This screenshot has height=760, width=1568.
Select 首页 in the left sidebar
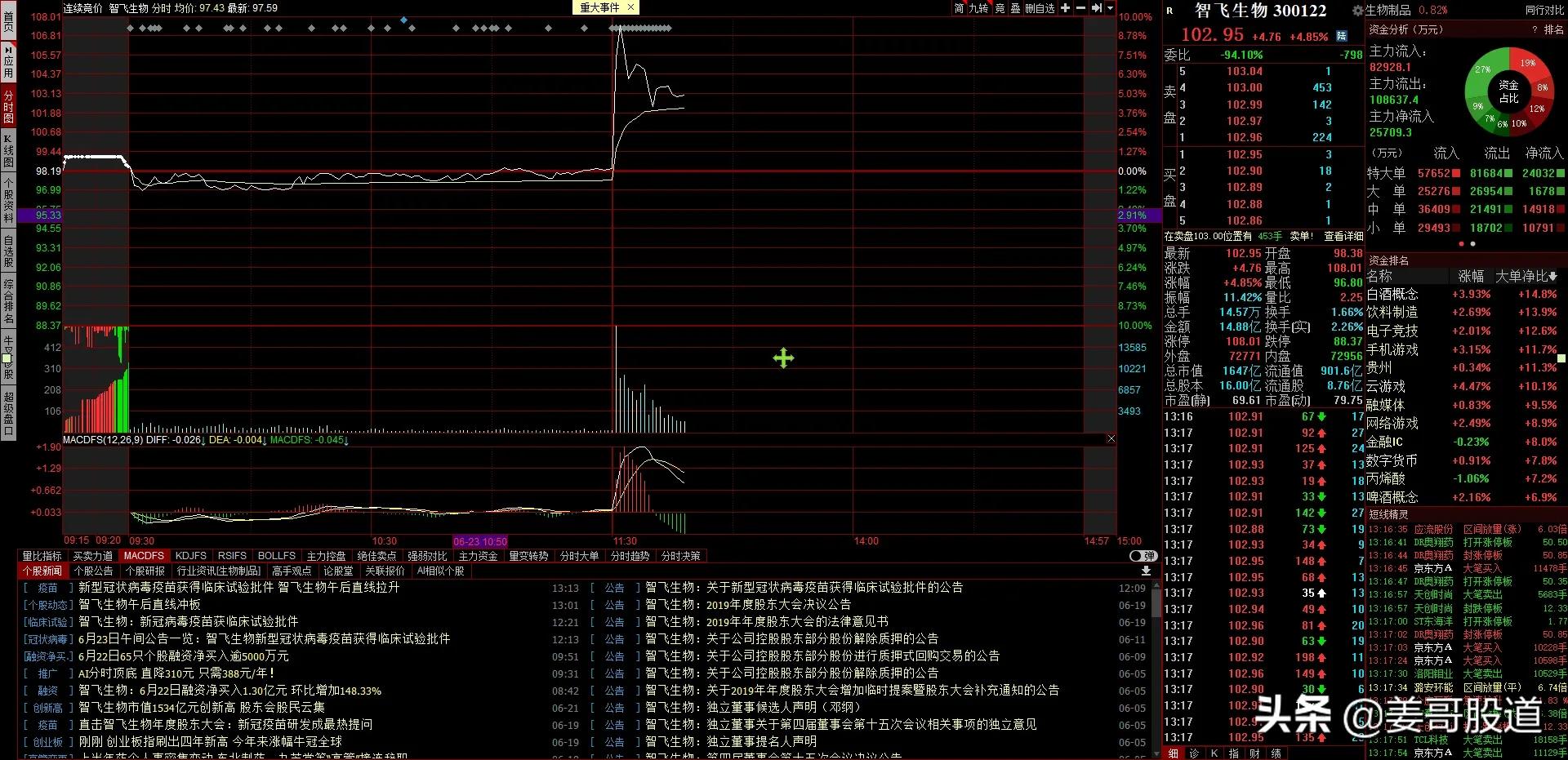8,20
